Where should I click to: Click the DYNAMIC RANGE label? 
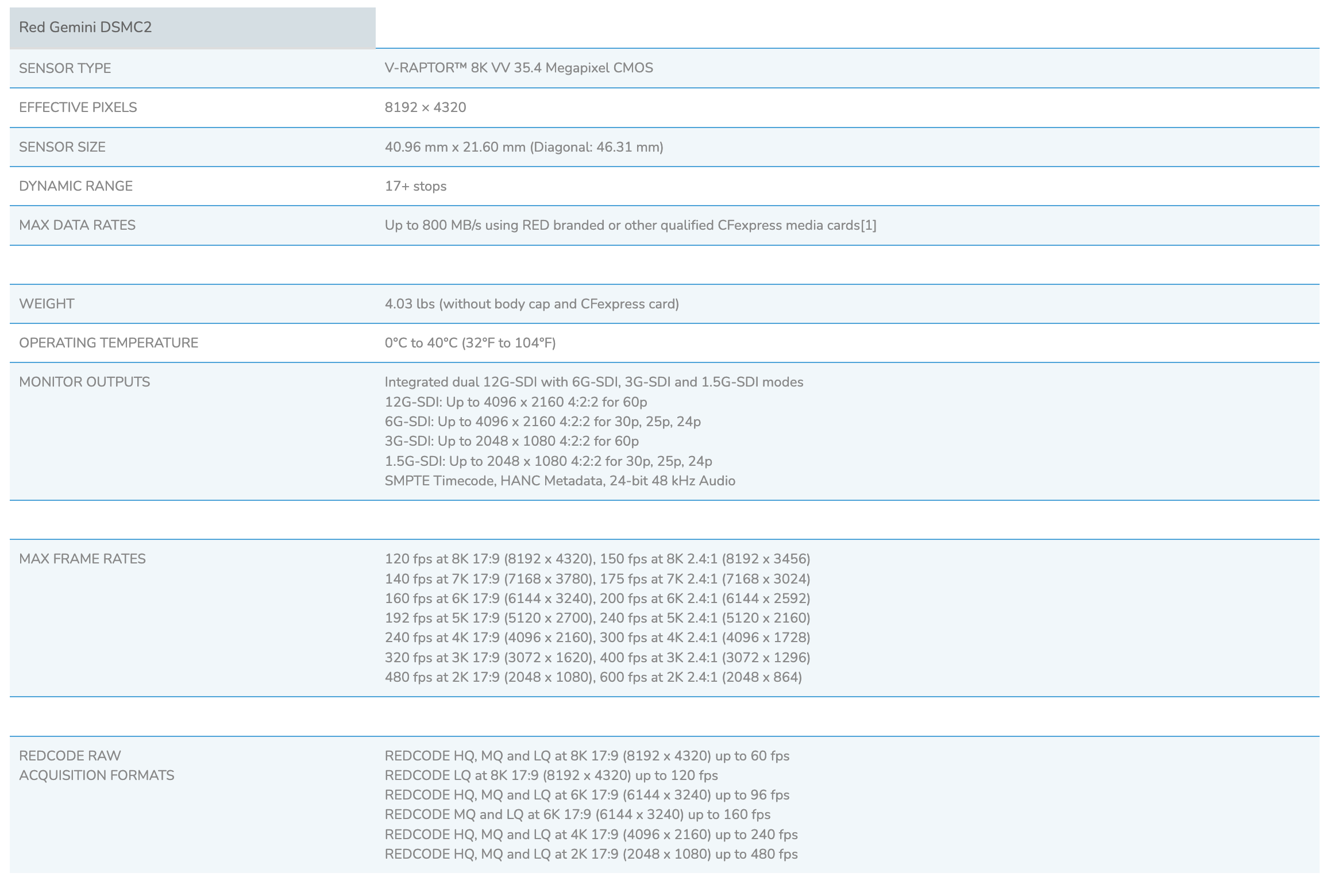point(76,186)
